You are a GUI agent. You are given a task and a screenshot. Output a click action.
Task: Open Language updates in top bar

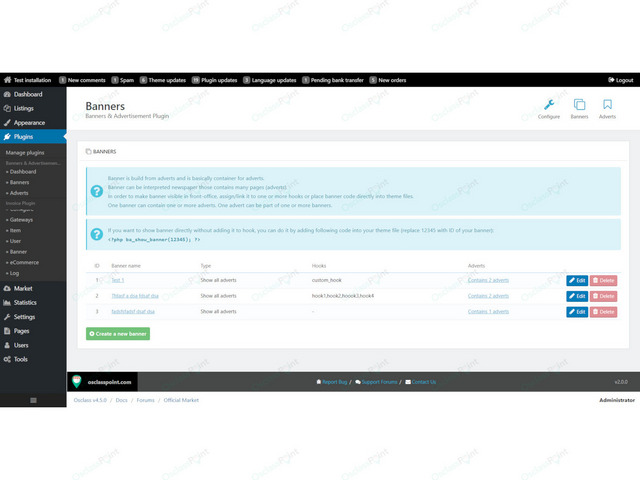(270, 80)
